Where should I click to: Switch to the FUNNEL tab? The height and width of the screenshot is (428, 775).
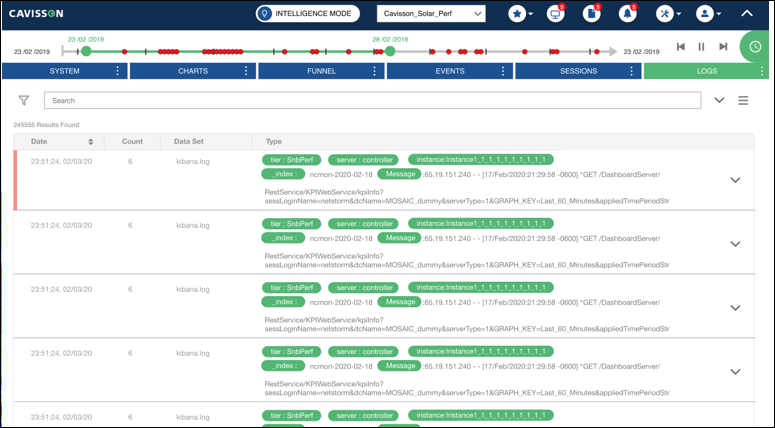point(321,71)
